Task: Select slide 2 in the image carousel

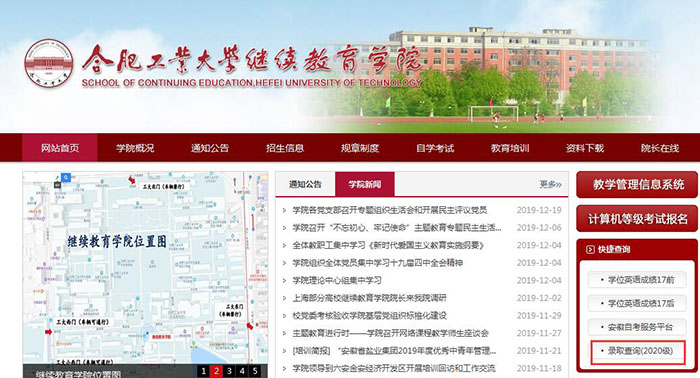Action: (x=216, y=371)
